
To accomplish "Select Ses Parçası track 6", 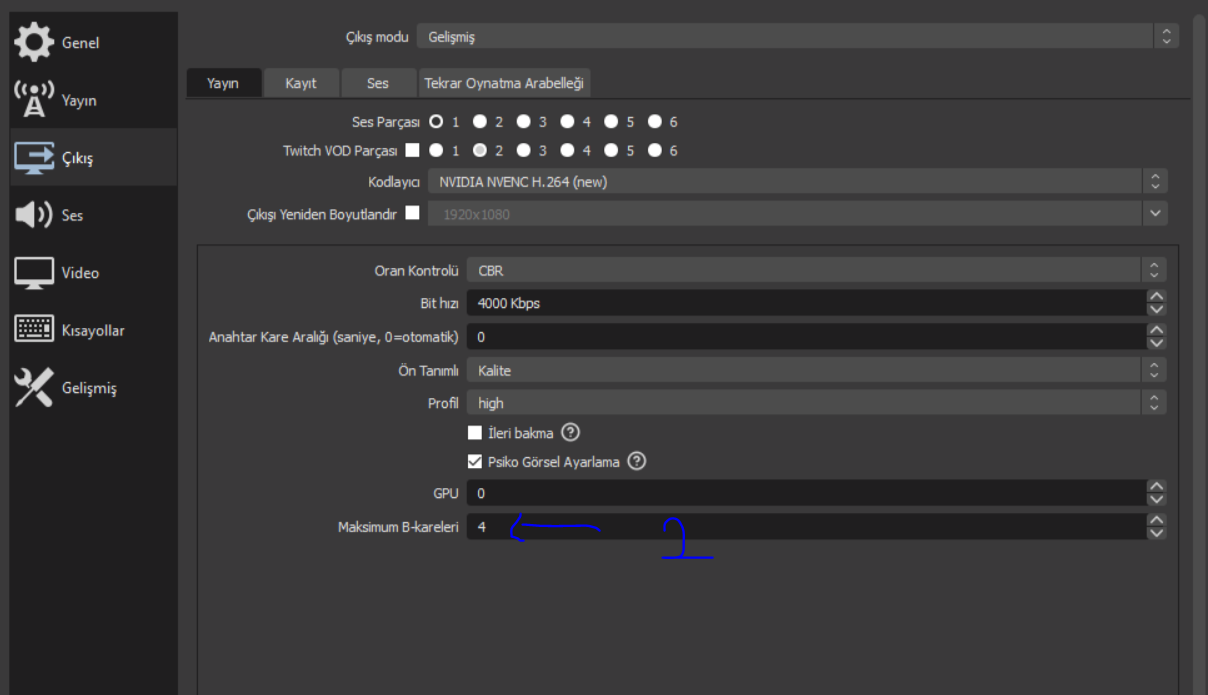I will pos(655,122).
